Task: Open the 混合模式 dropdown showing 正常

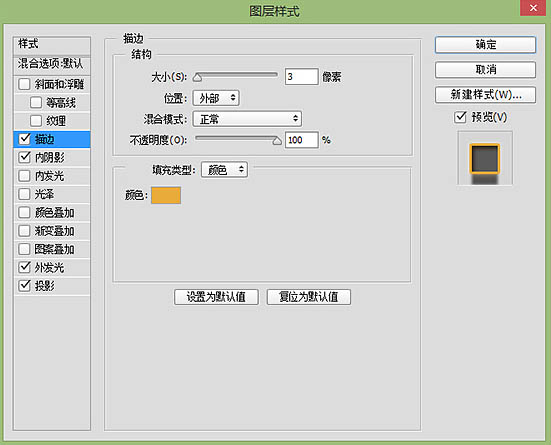Action: tap(247, 119)
